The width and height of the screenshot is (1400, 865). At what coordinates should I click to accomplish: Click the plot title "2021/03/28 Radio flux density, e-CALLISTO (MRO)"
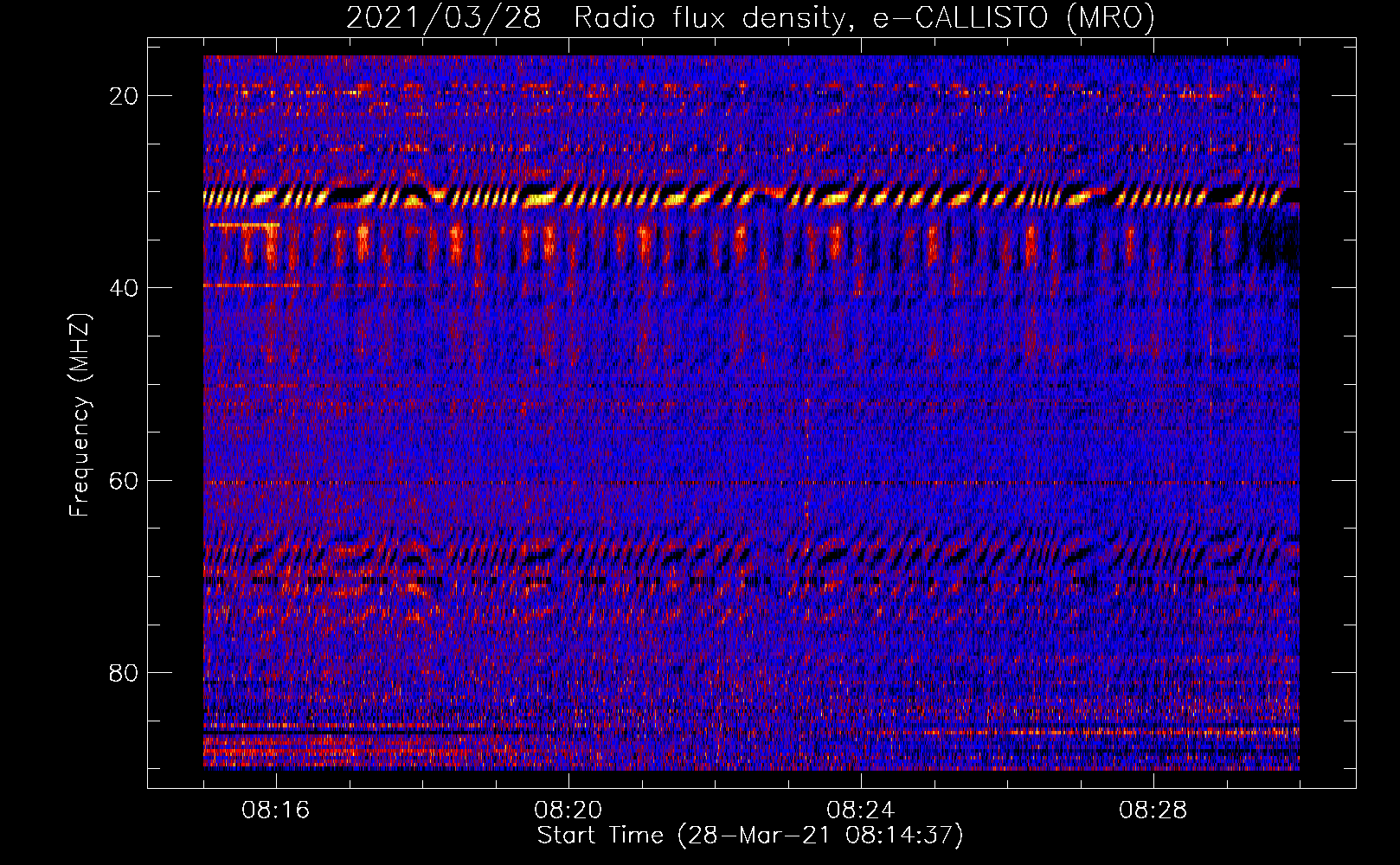click(x=750, y=17)
